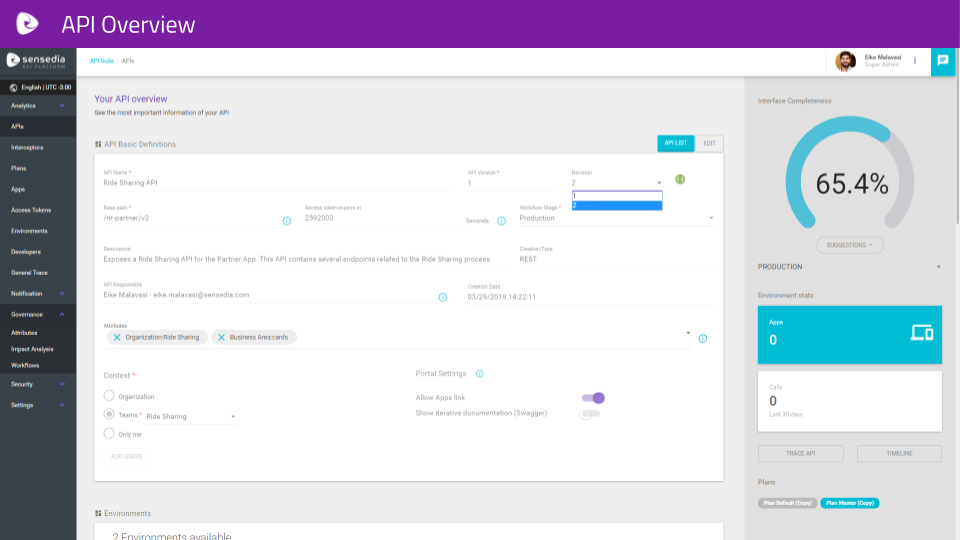Open the PRODUCTION environment dropdown

[x=849, y=267]
